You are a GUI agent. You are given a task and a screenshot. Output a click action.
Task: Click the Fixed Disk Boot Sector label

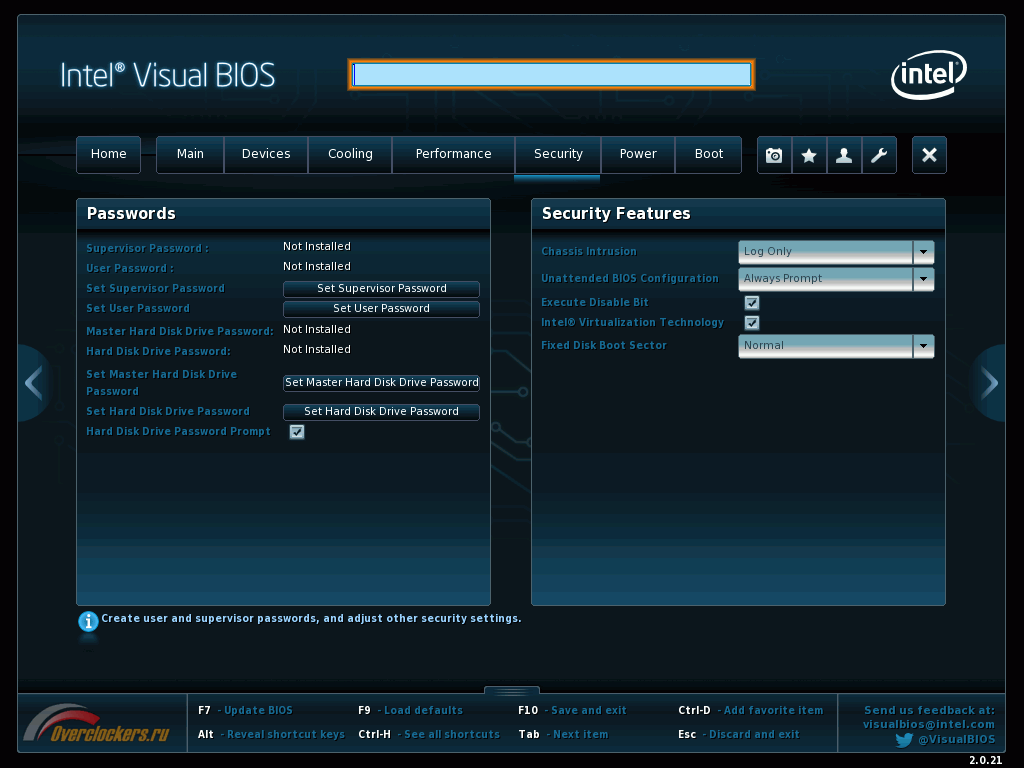pos(603,345)
